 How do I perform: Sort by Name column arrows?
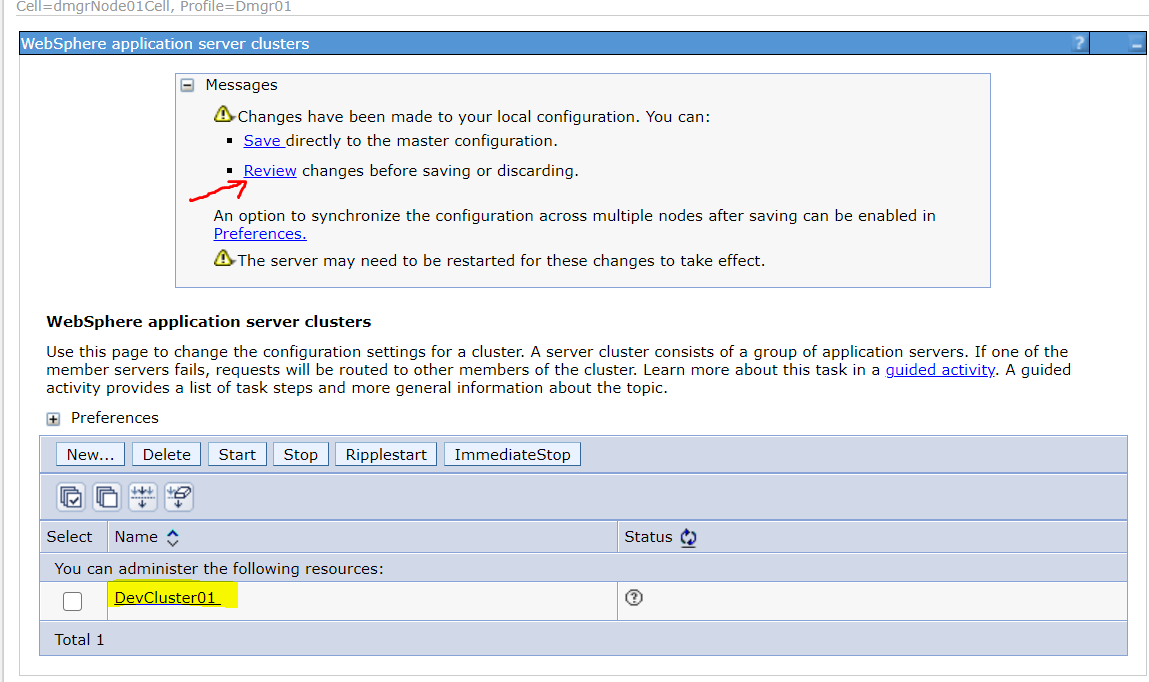click(x=172, y=538)
